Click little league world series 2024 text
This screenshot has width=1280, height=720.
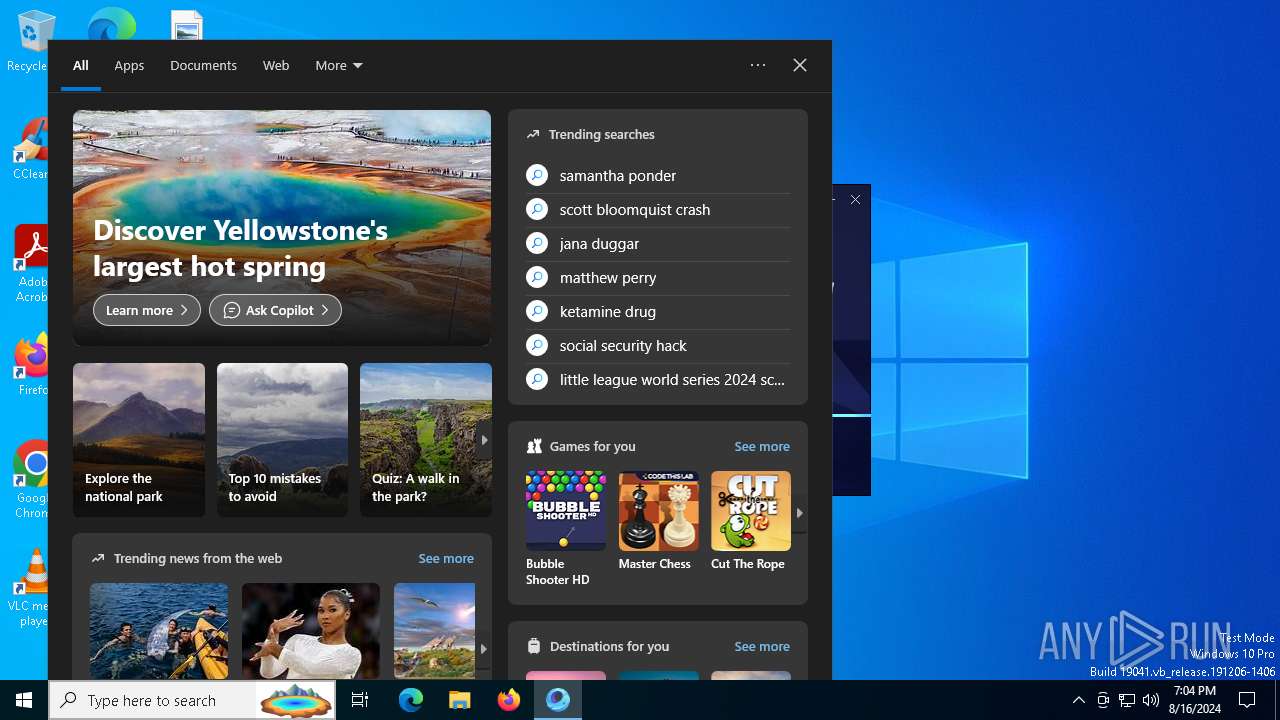point(673,379)
